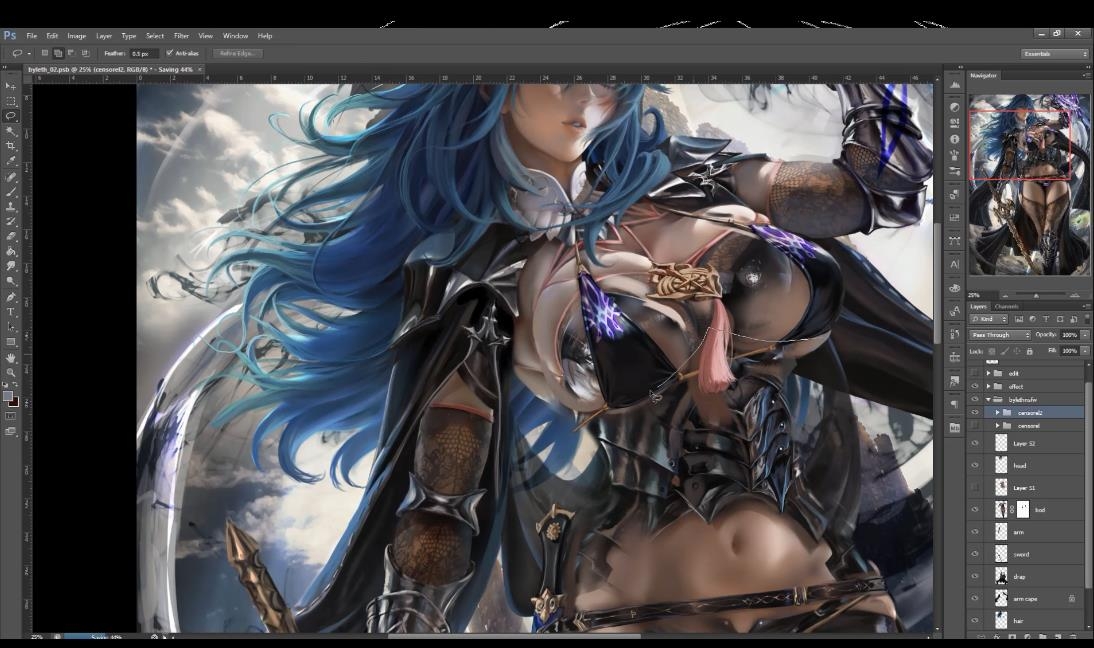
Task: Close the byleth_02.psb document tab
Action: tap(200, 69)
